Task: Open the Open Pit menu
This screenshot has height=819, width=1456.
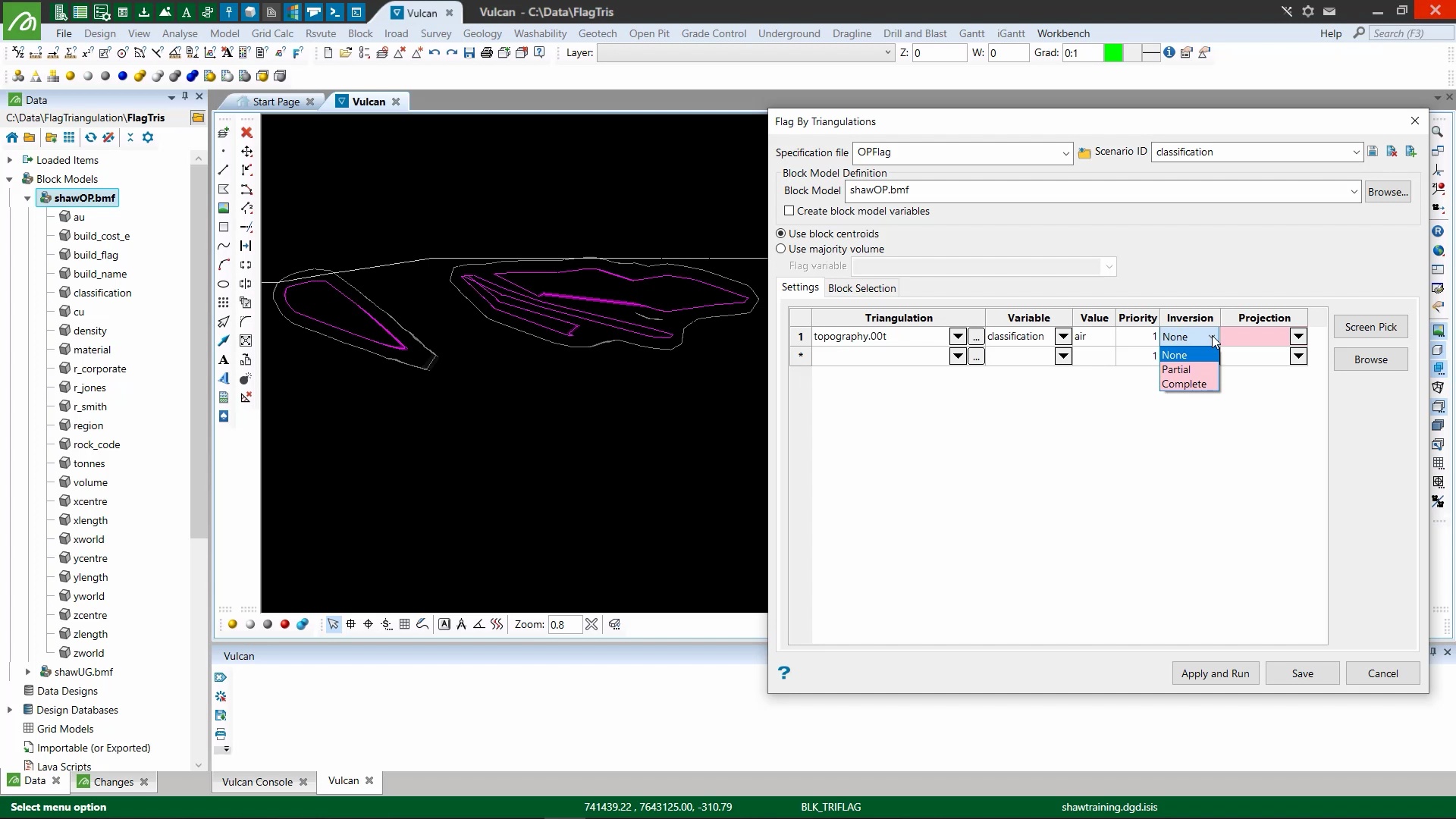Action: pyautogui.click(x=648, y=33)
